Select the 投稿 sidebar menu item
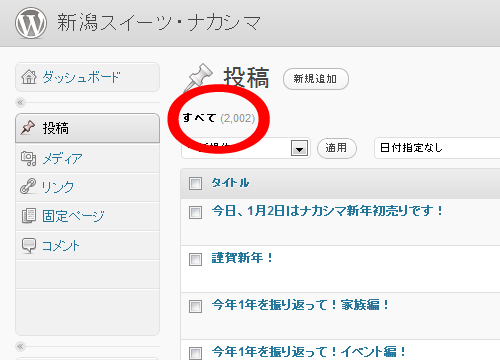Screen dimensions: 500x360 pyautogui.click(x=88, y=128)
